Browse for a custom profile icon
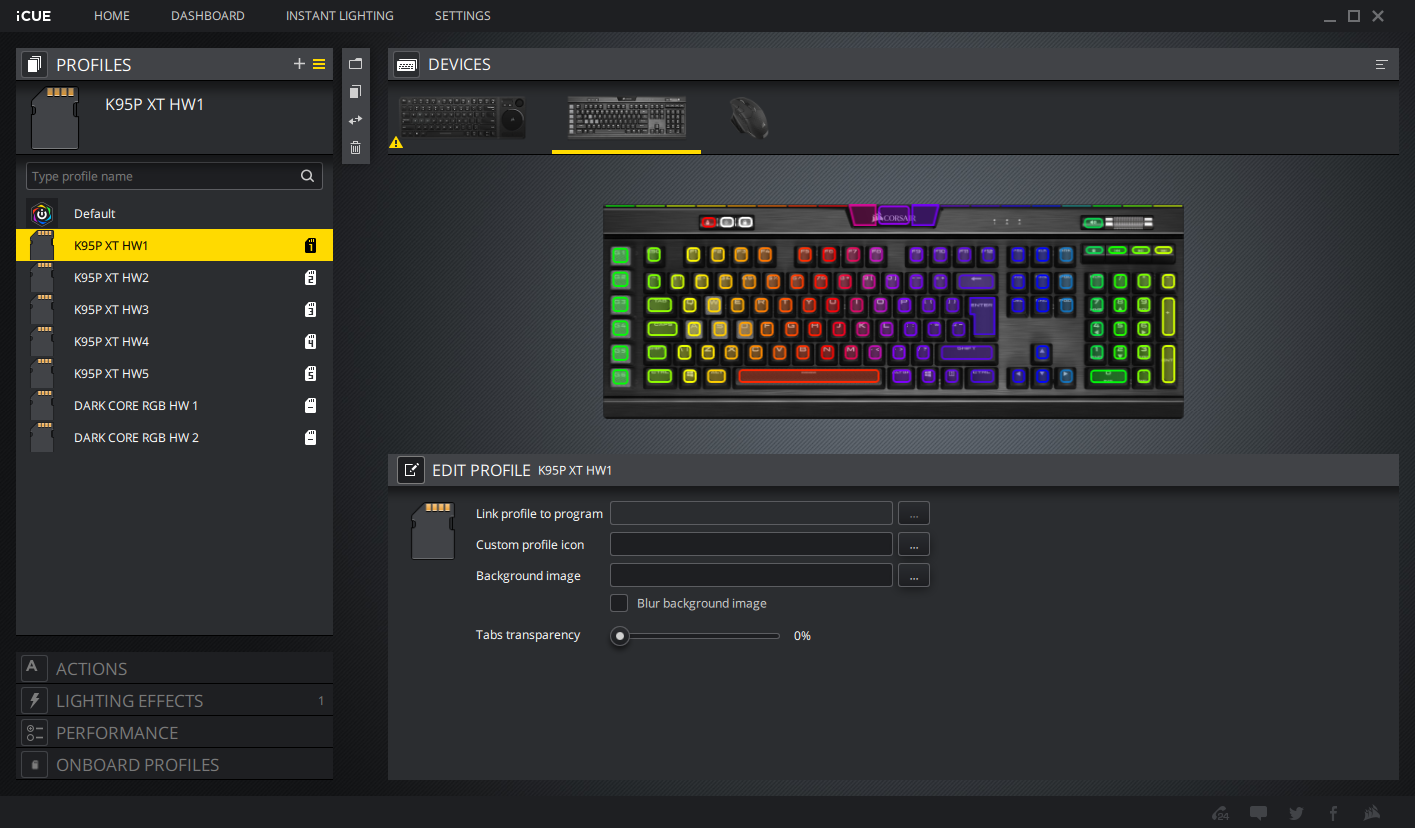 914,544
